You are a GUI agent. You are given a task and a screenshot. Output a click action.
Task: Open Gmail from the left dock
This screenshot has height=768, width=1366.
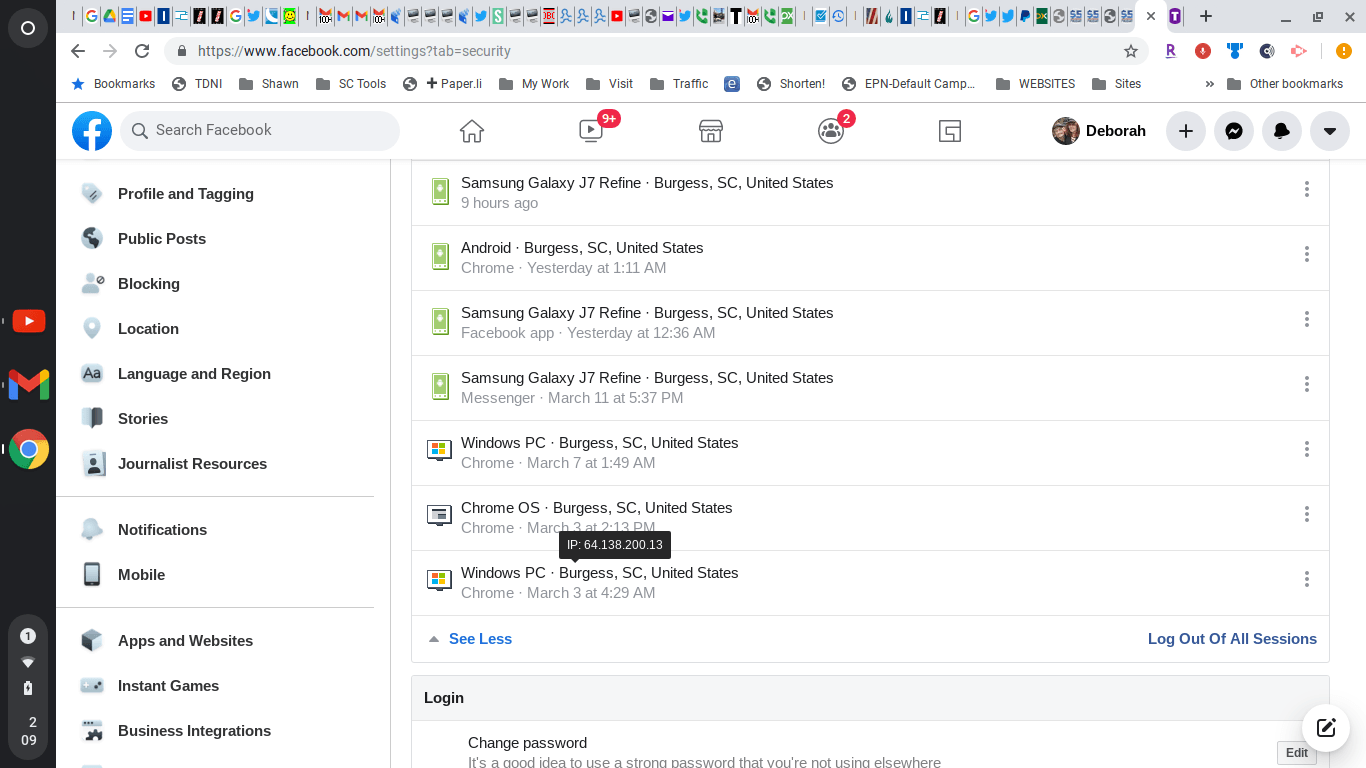click(x=27, y=384)
